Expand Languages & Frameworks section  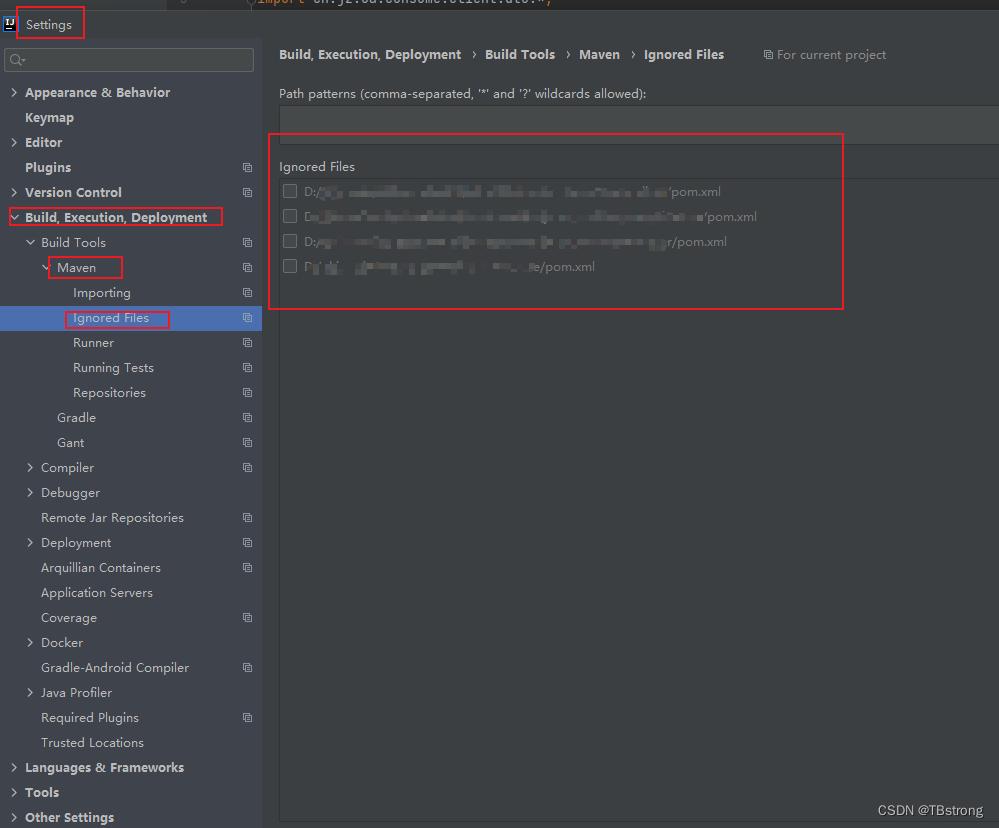[14, 767]
